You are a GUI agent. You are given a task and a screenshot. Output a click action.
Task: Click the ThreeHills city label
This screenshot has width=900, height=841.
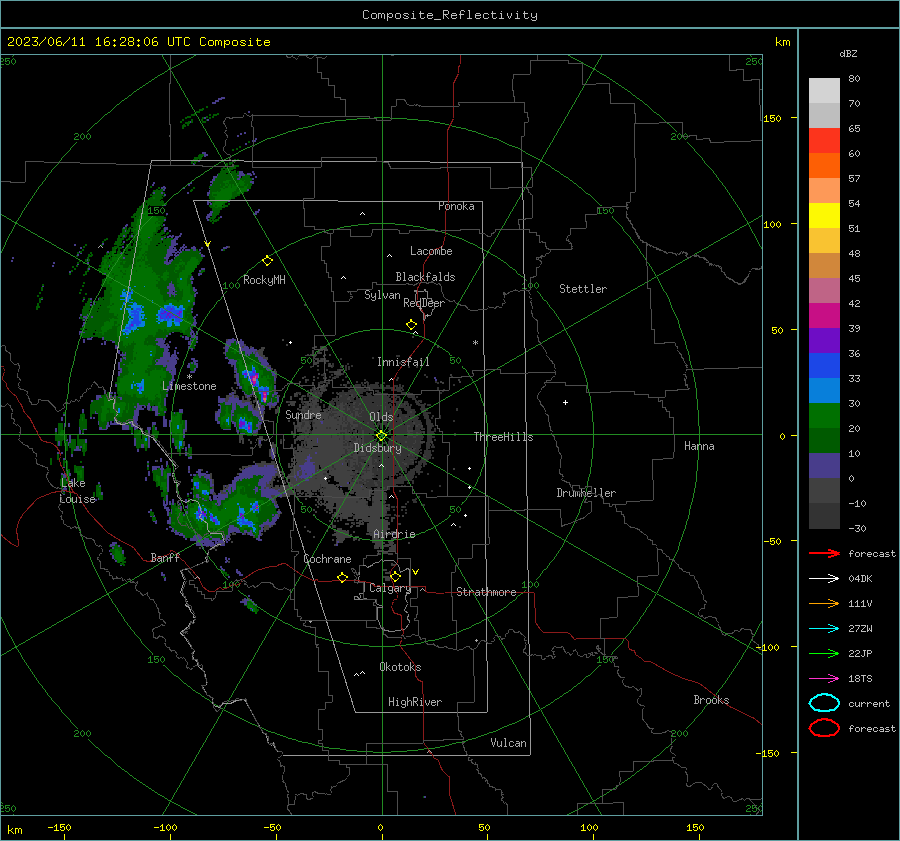tap(503, 437)
